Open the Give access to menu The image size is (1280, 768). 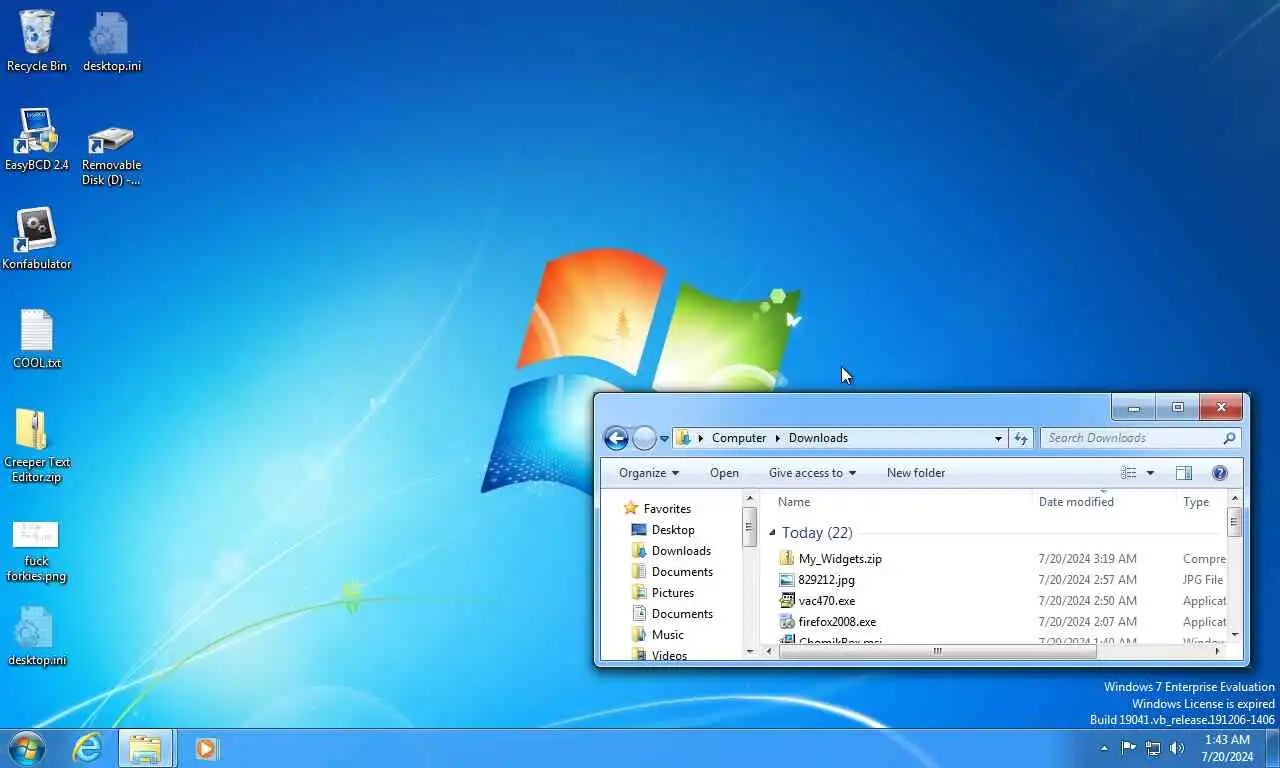812,473
